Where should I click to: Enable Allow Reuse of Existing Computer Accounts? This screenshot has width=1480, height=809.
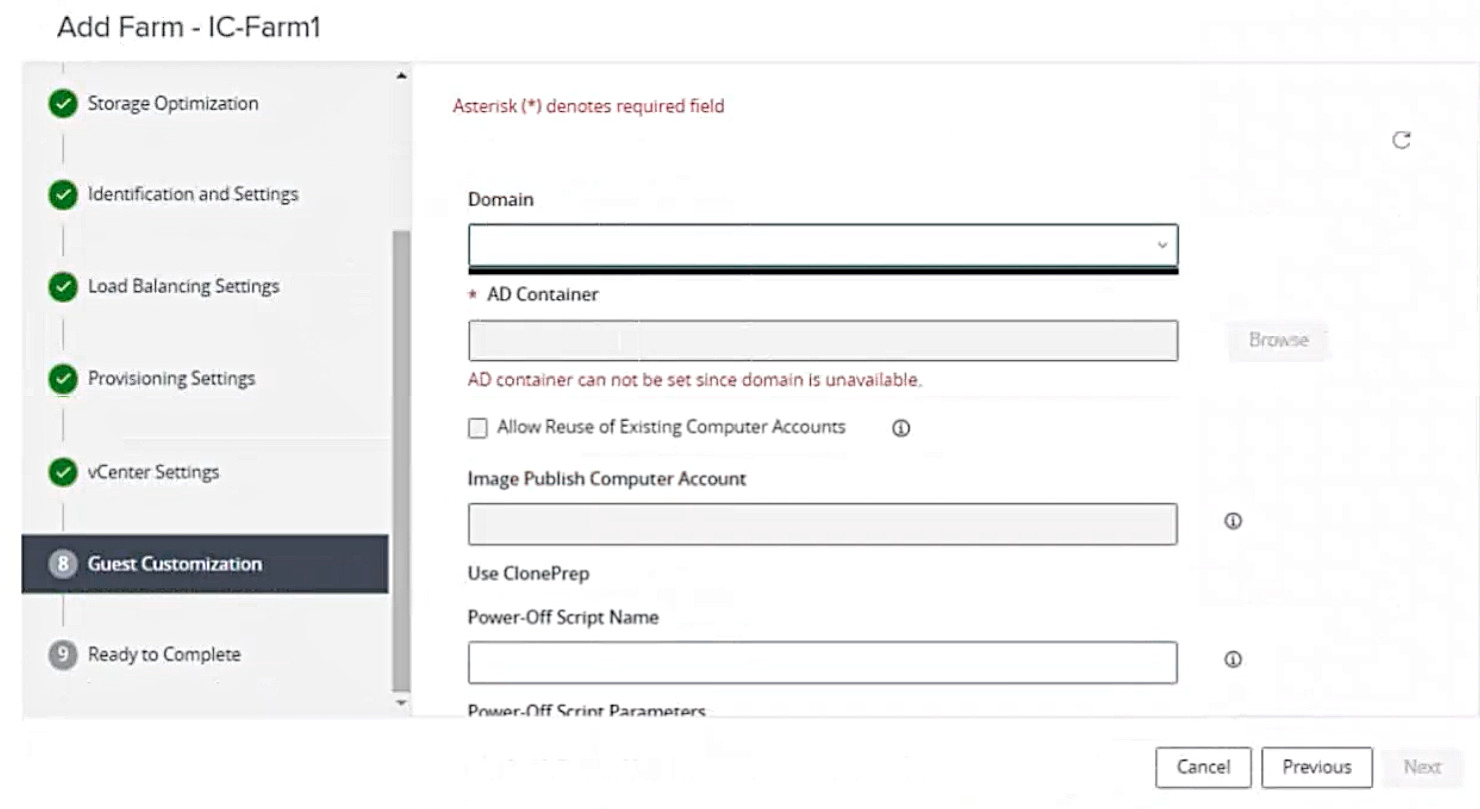click(x=478, y=428)
